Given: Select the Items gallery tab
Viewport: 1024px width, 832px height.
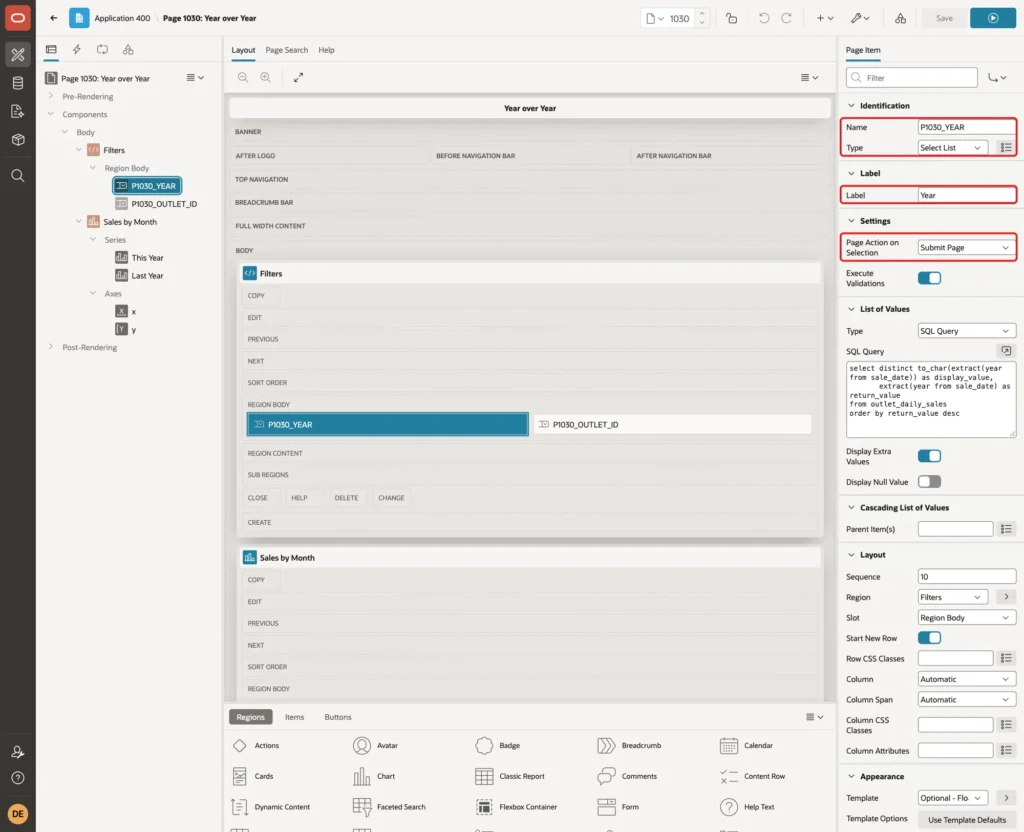Looking at the screenshot, I should (x=295, y=717).
